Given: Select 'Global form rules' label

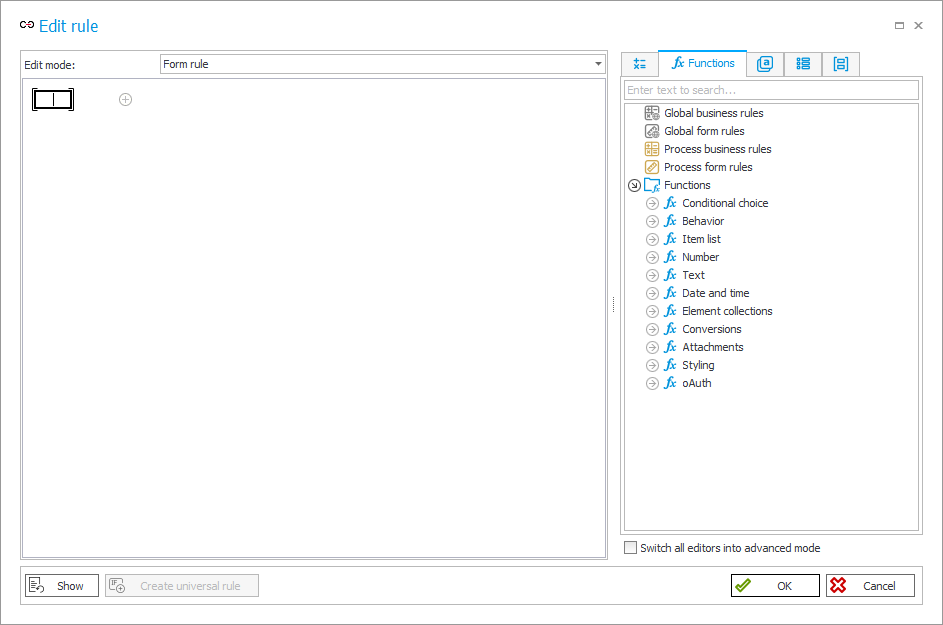Looking at the screenshot, I should pyautogui.click(x=704, y=131).
